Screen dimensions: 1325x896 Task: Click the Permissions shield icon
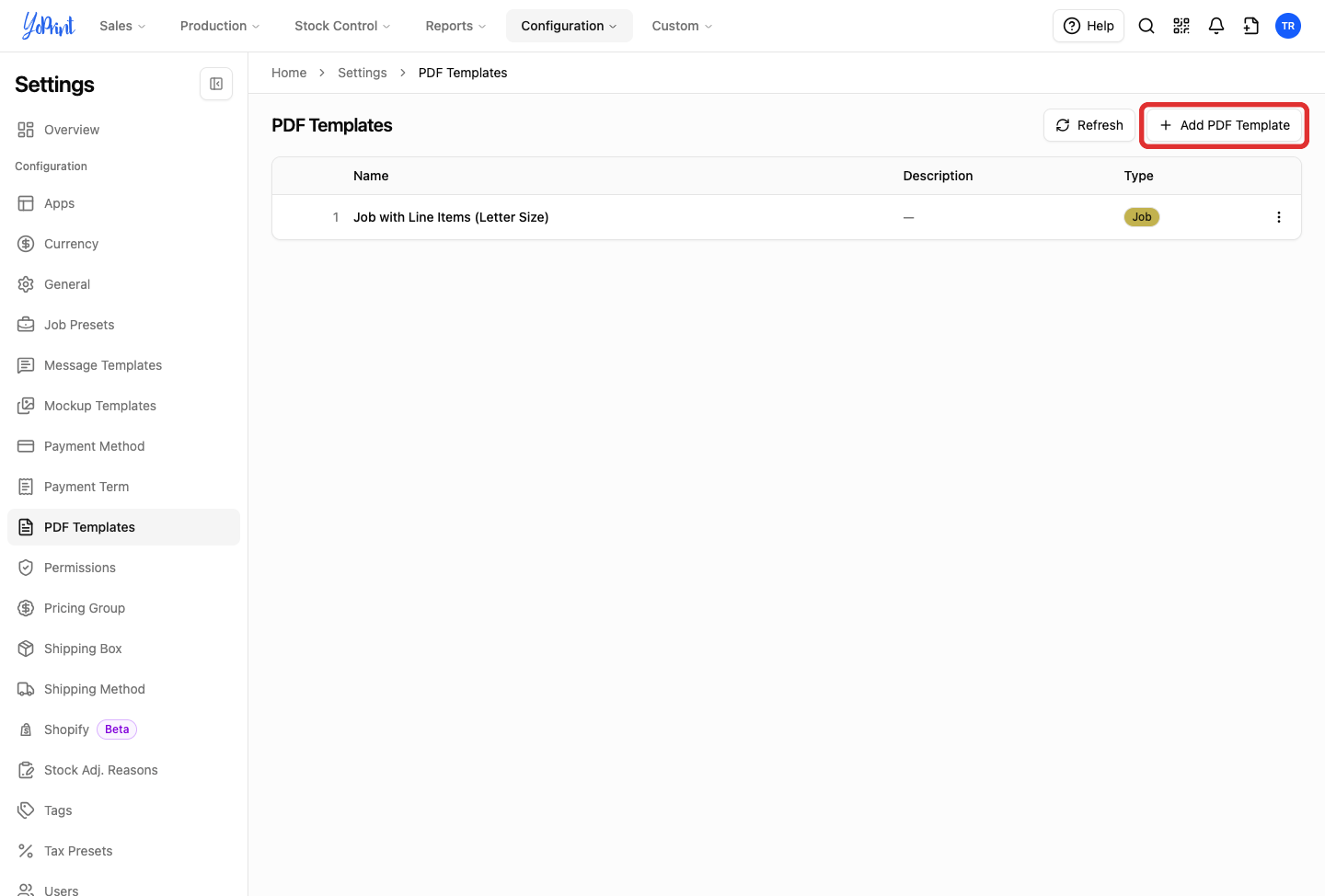click(x=26, y=568)
